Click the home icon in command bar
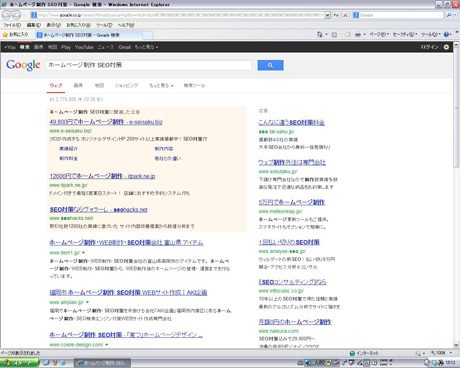The image size is (460, 368). [x=320, y=34]
